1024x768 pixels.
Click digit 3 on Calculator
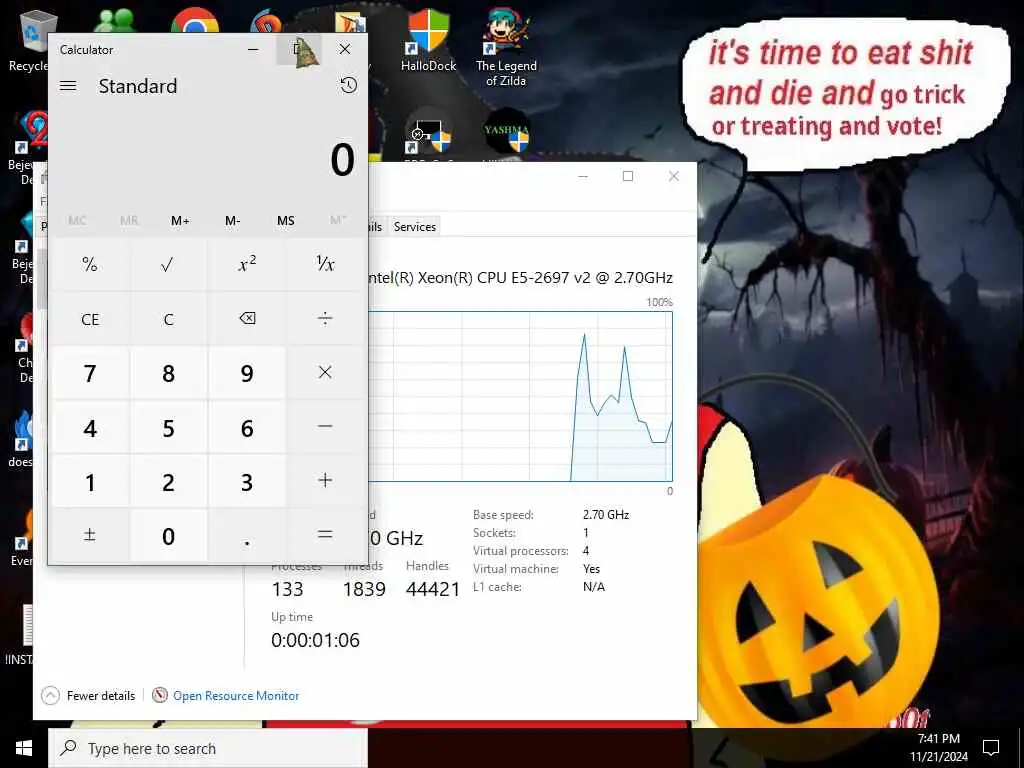pyautogui.click(x=247, y=481)
